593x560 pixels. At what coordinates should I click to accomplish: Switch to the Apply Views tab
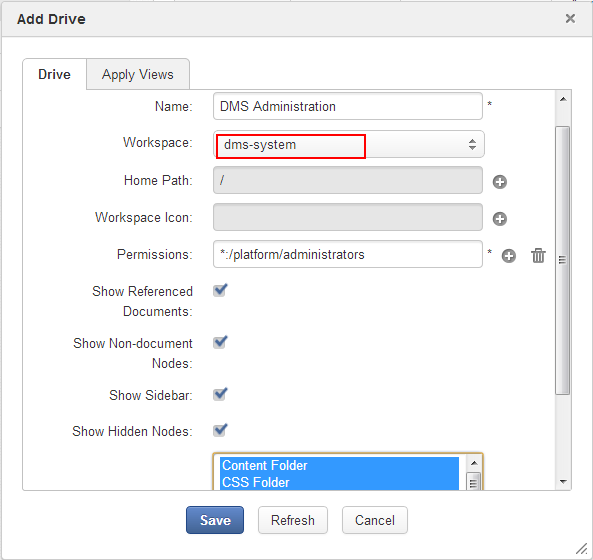pos(138,74)
